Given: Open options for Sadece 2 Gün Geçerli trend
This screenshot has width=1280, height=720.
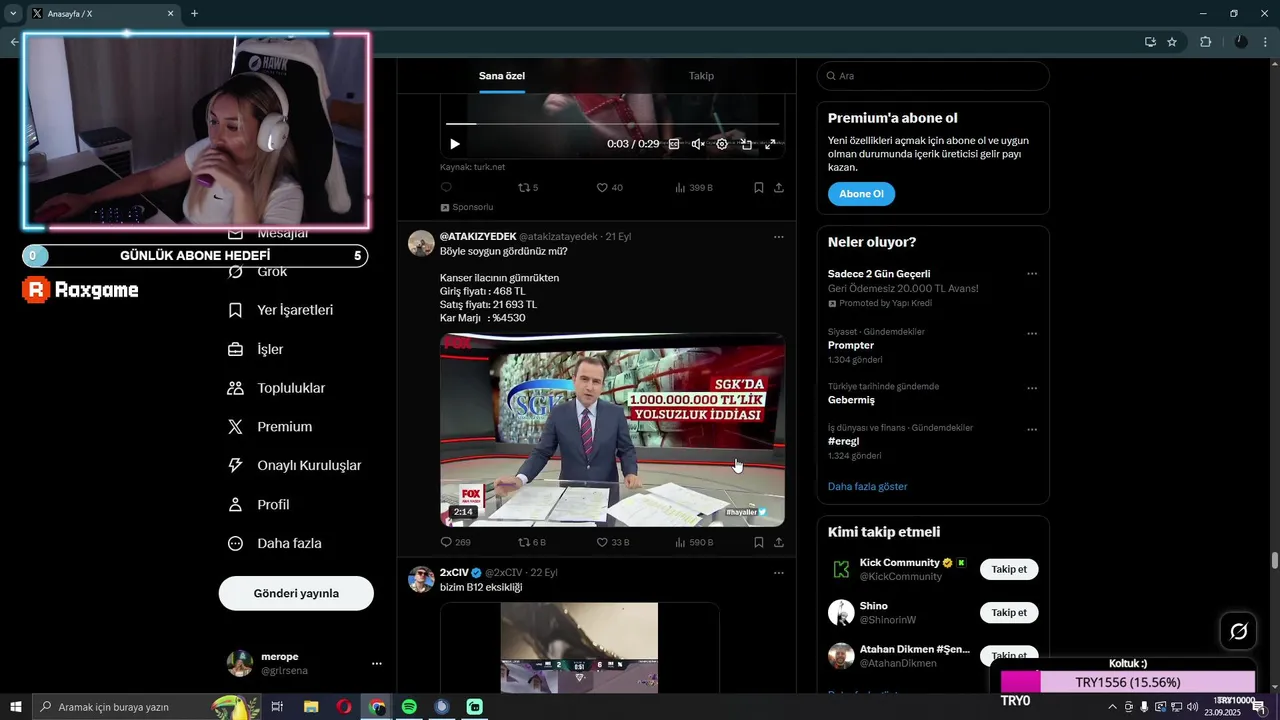Looking at the screenshot, I should pyautogui.click(x=1032, y=274).
